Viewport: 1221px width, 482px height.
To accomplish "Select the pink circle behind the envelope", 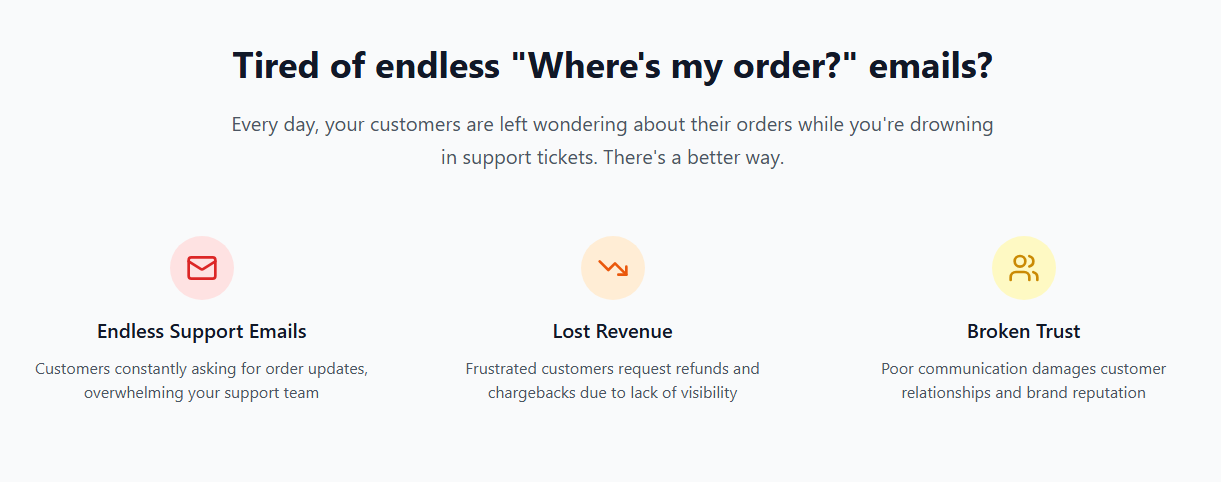I will [x=202, y=268].
